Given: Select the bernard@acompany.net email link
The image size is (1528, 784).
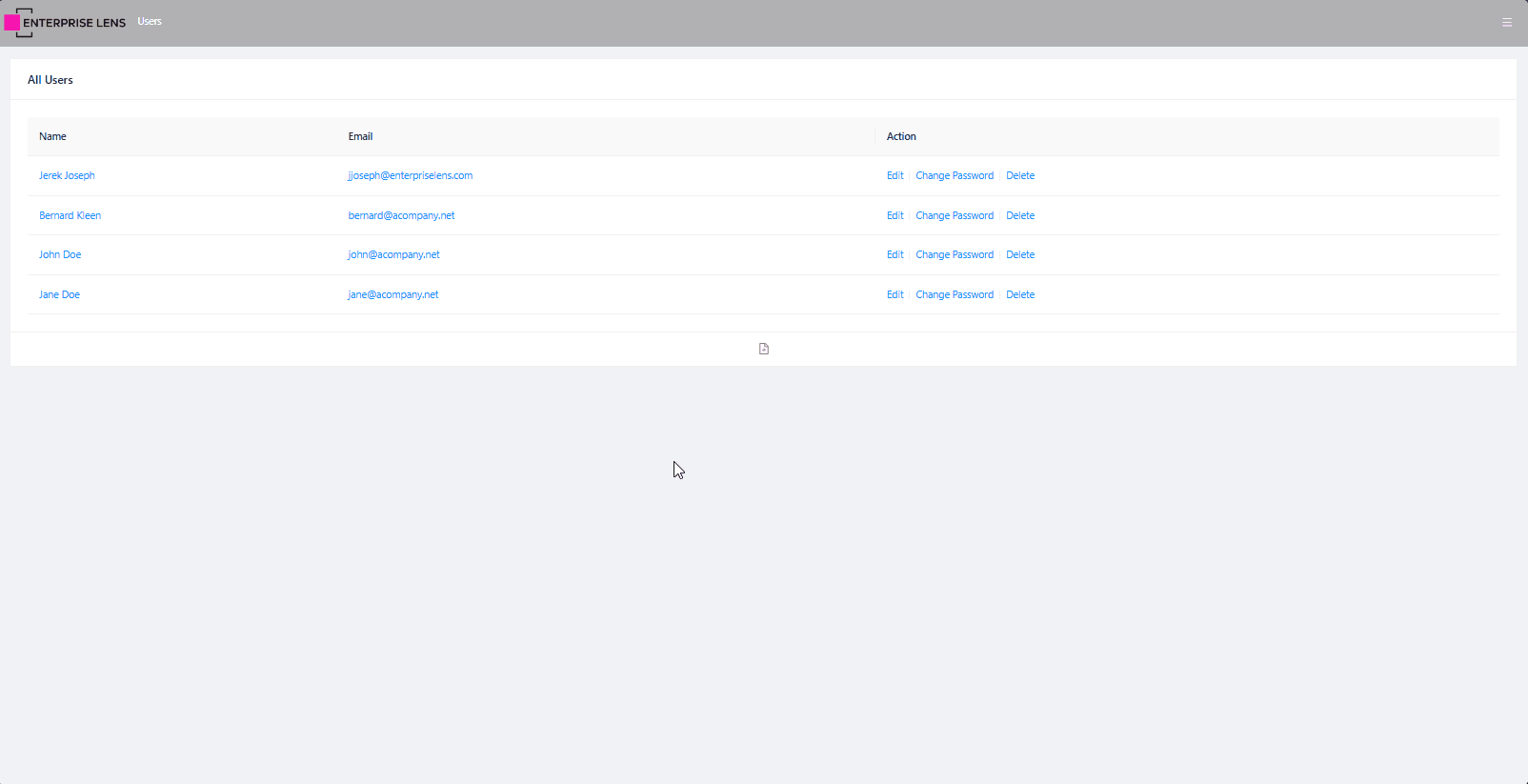Looking at the screenshot, I should tap(401, 216).
